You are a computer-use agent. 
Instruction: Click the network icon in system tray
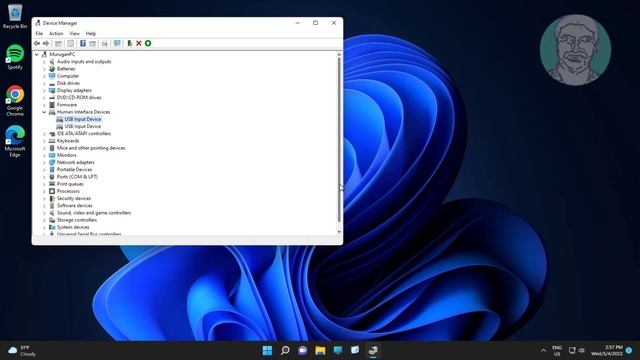click(x=572, y=351)
